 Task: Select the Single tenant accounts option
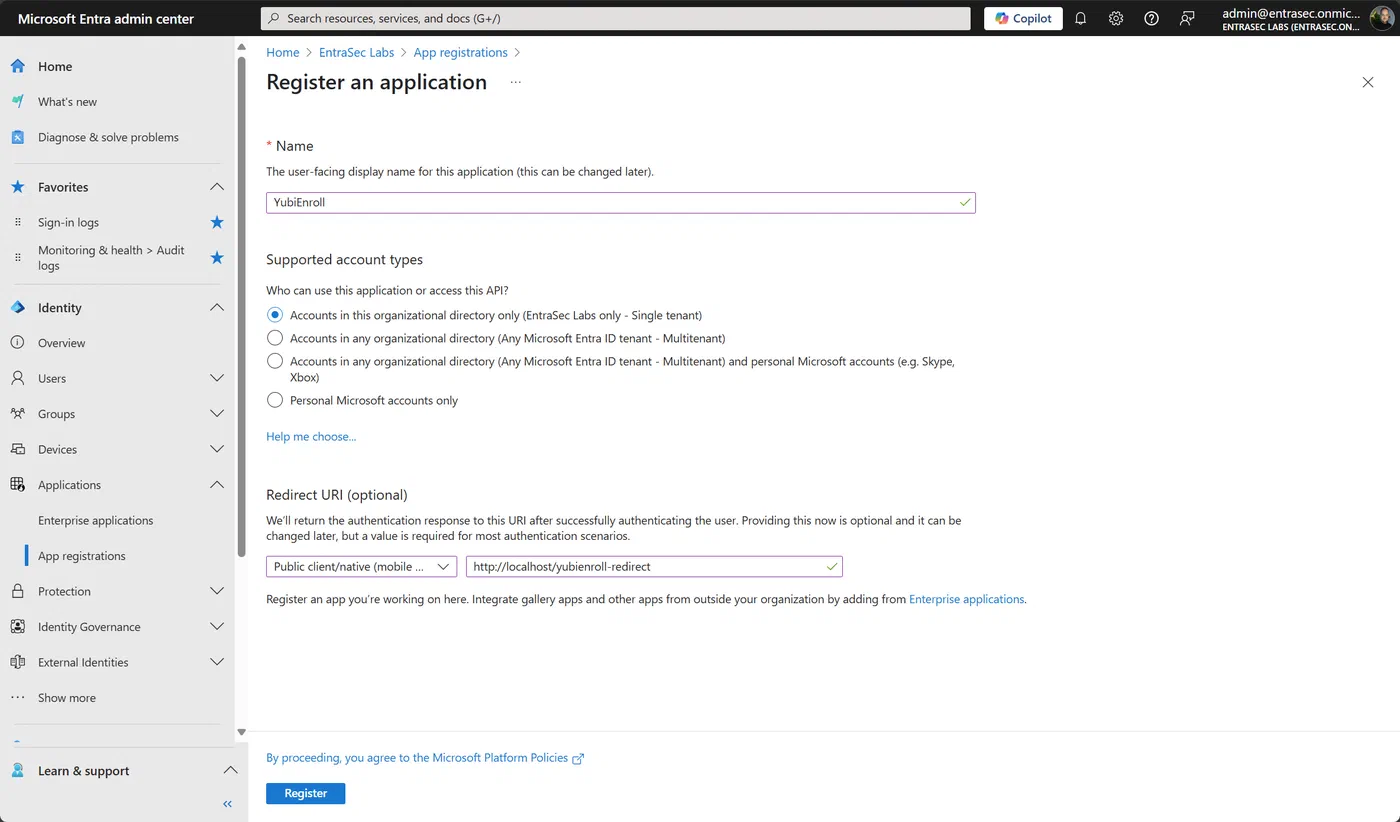coord(275,315)
